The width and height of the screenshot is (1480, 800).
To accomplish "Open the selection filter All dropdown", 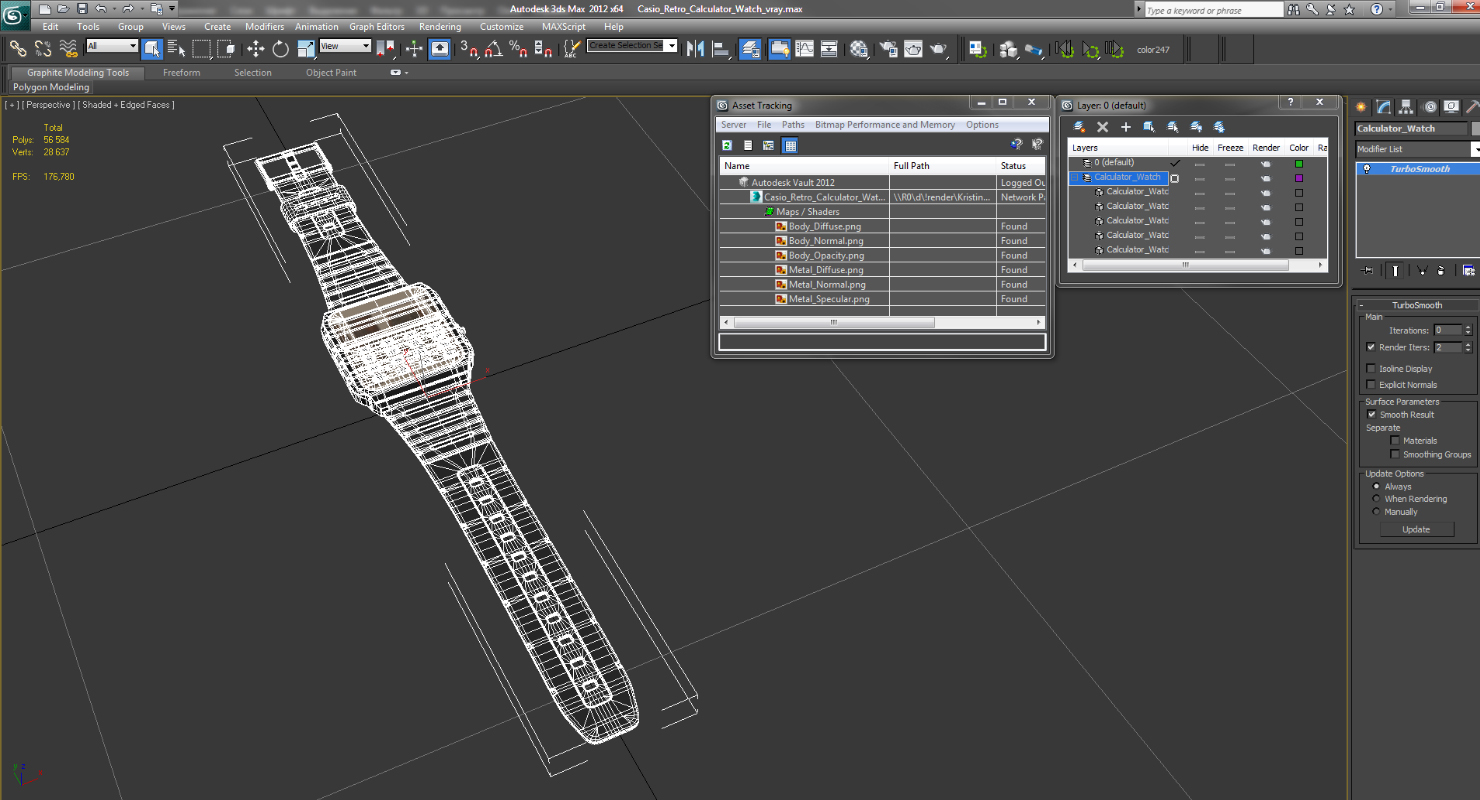I will point(112,46).
